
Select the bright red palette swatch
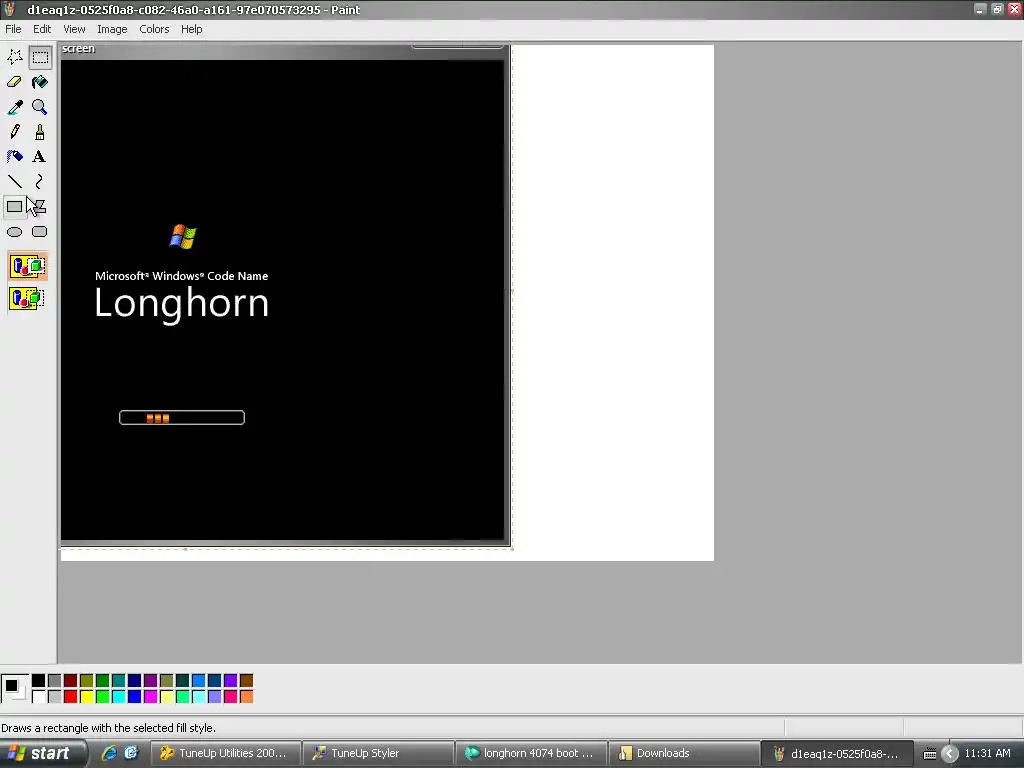(x=71, y=697)
